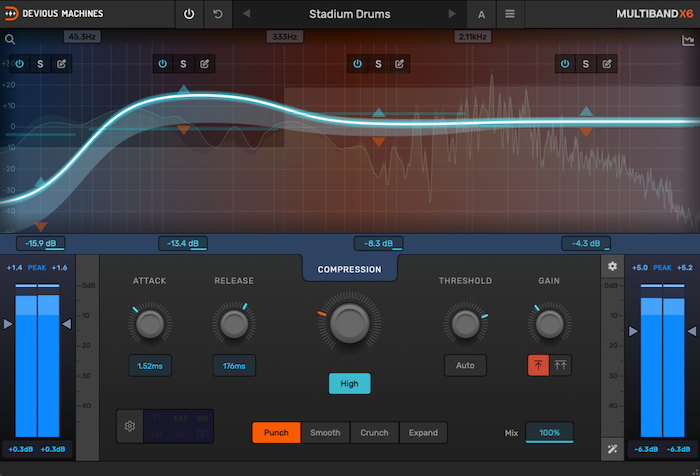Viewport: 700px width, 476px height.
Task: Click the magnifier zoom icon in the spectrum display
Action: (x=10, y=40)
